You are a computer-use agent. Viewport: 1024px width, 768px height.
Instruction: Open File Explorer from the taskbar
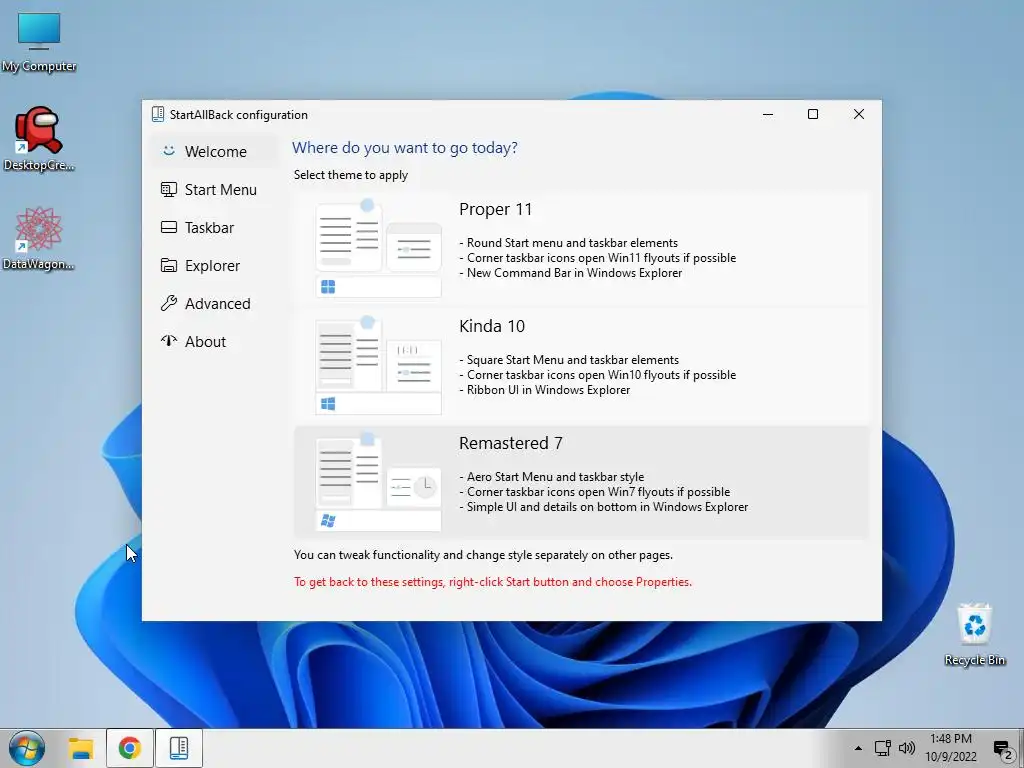coord(81,748)
